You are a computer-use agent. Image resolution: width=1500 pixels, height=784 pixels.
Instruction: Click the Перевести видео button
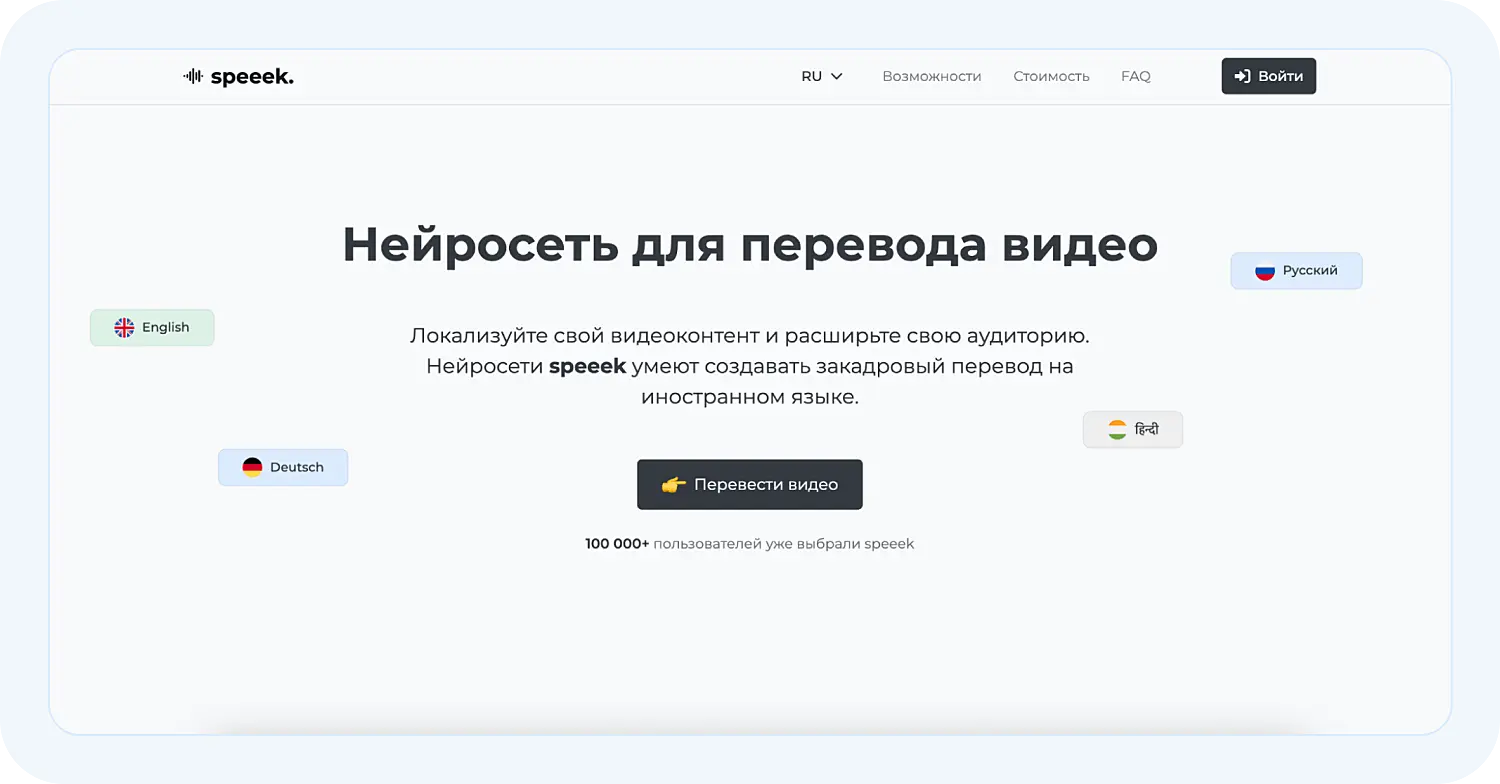point(750,484)
